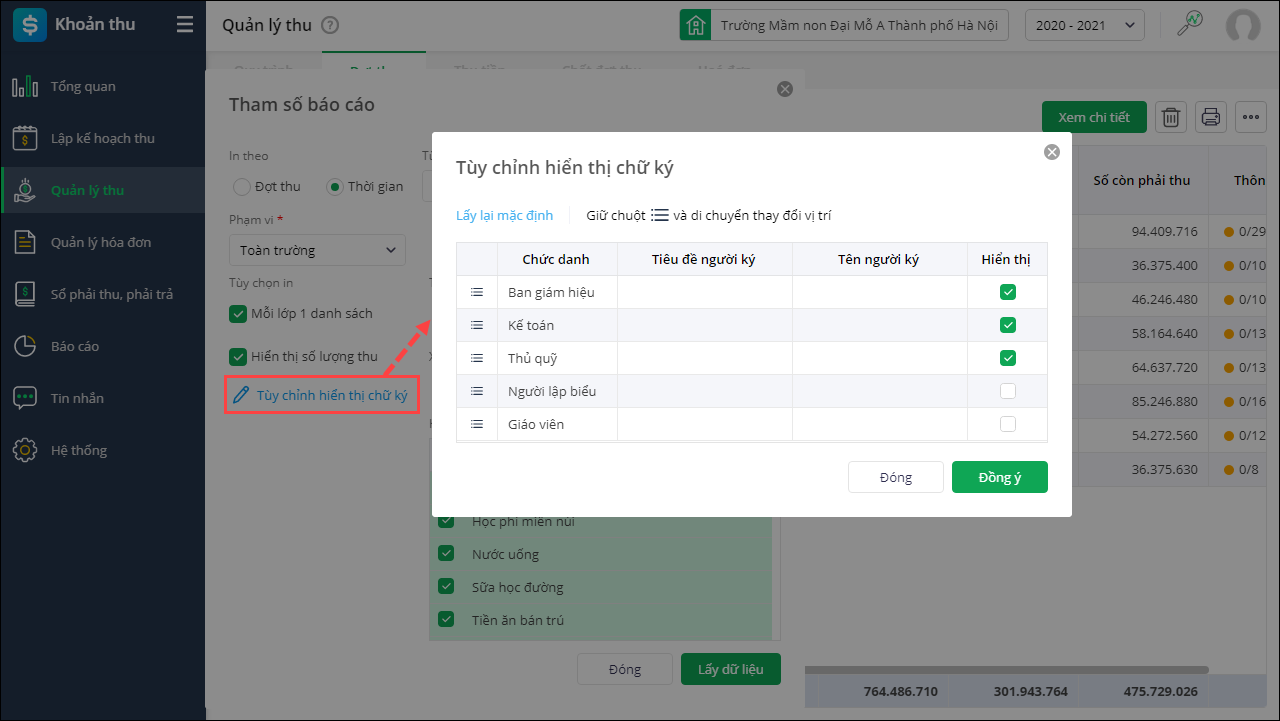The width and height of the screenshot is (1280, 721).
Task: Open the user avatar profile icon
Action: (1243, 26)
